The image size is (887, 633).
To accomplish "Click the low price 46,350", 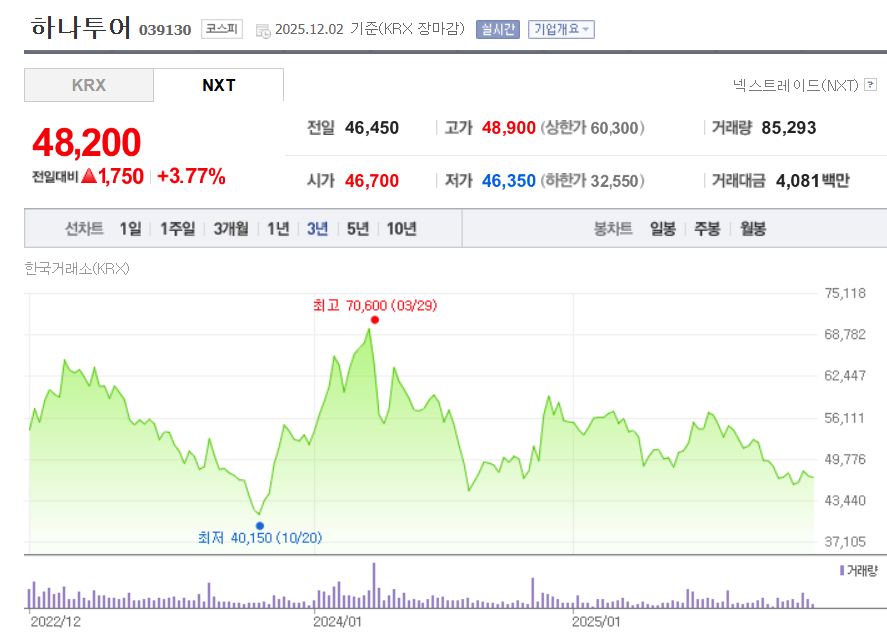I will 509,181.
